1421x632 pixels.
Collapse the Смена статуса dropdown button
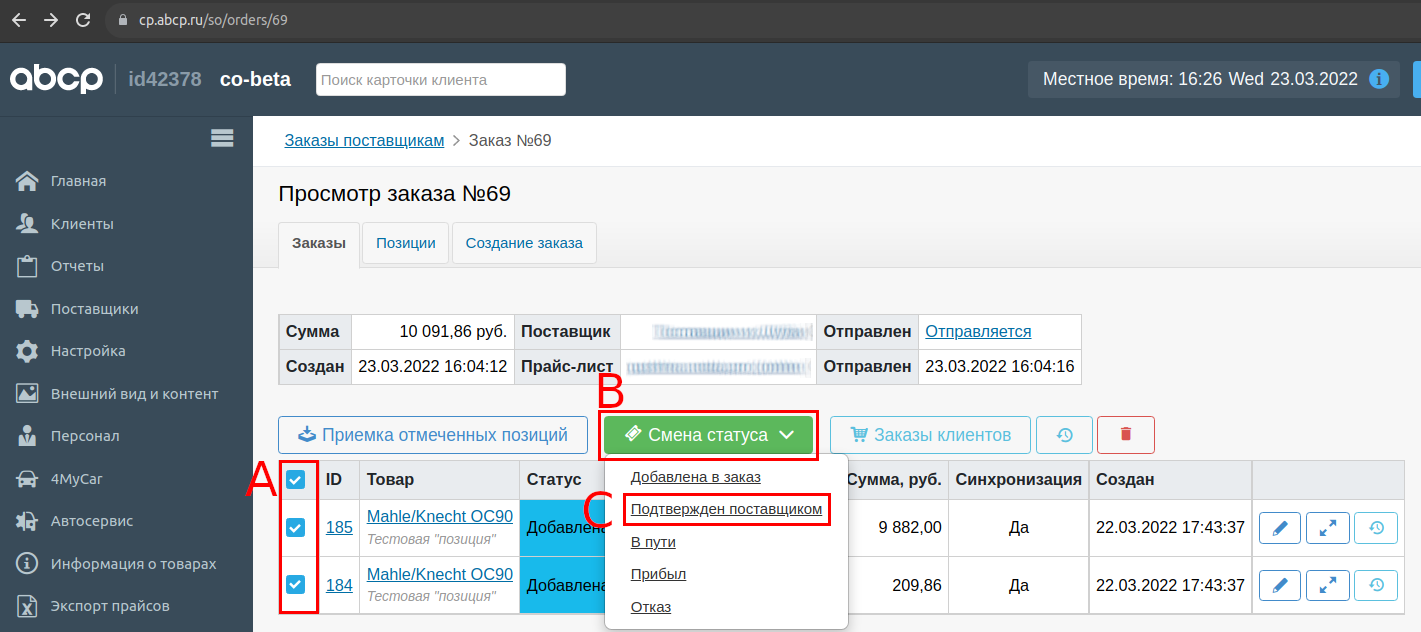(709, 435)
